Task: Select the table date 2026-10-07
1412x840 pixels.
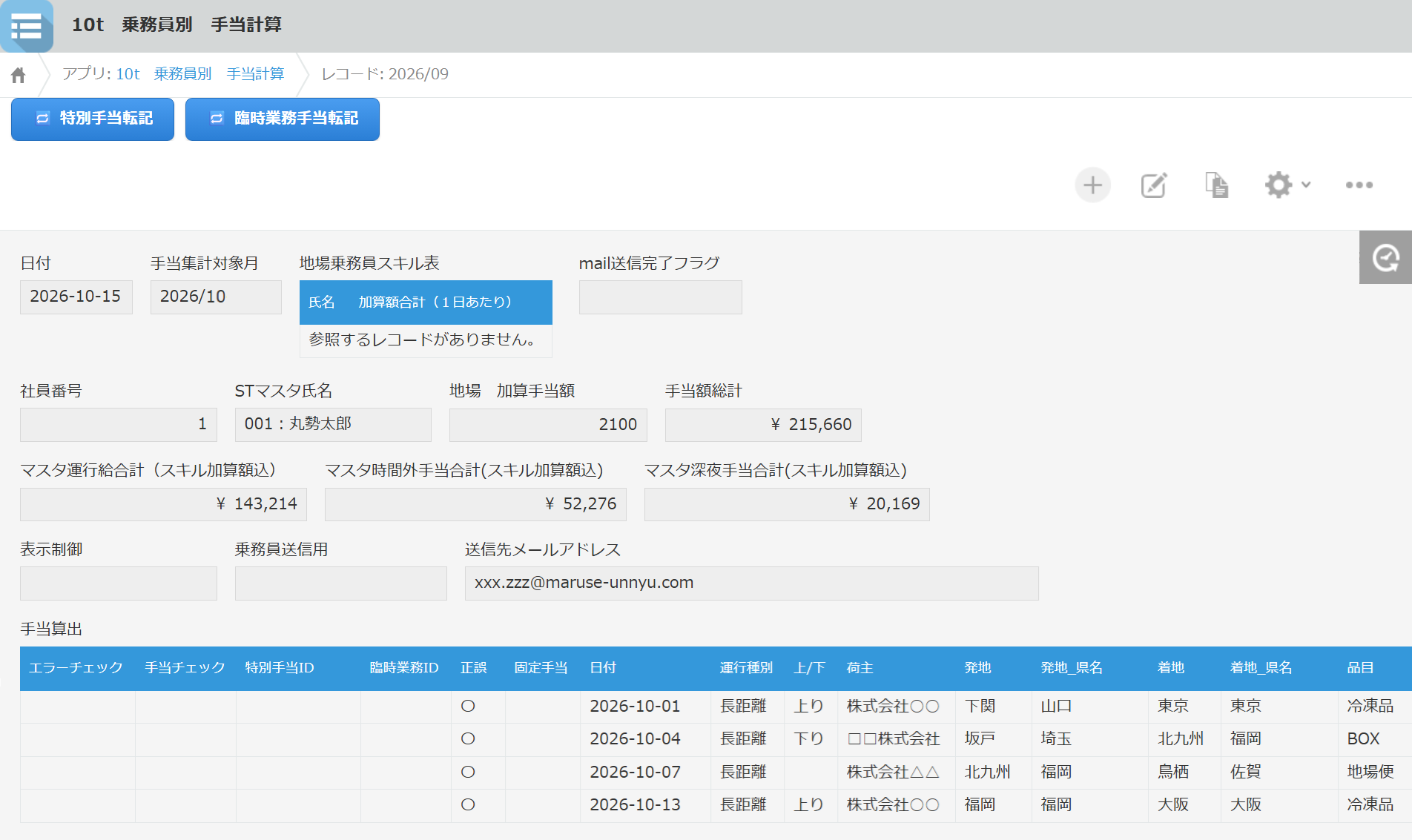Action: [635, 773]
